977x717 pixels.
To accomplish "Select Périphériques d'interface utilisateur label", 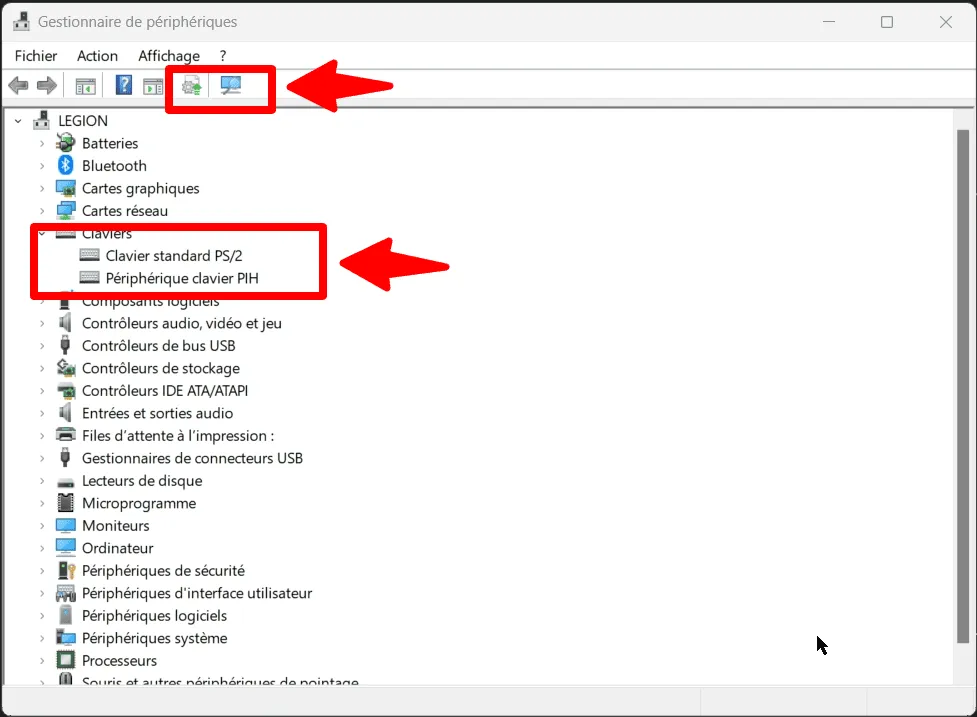I will click(197, 593).
